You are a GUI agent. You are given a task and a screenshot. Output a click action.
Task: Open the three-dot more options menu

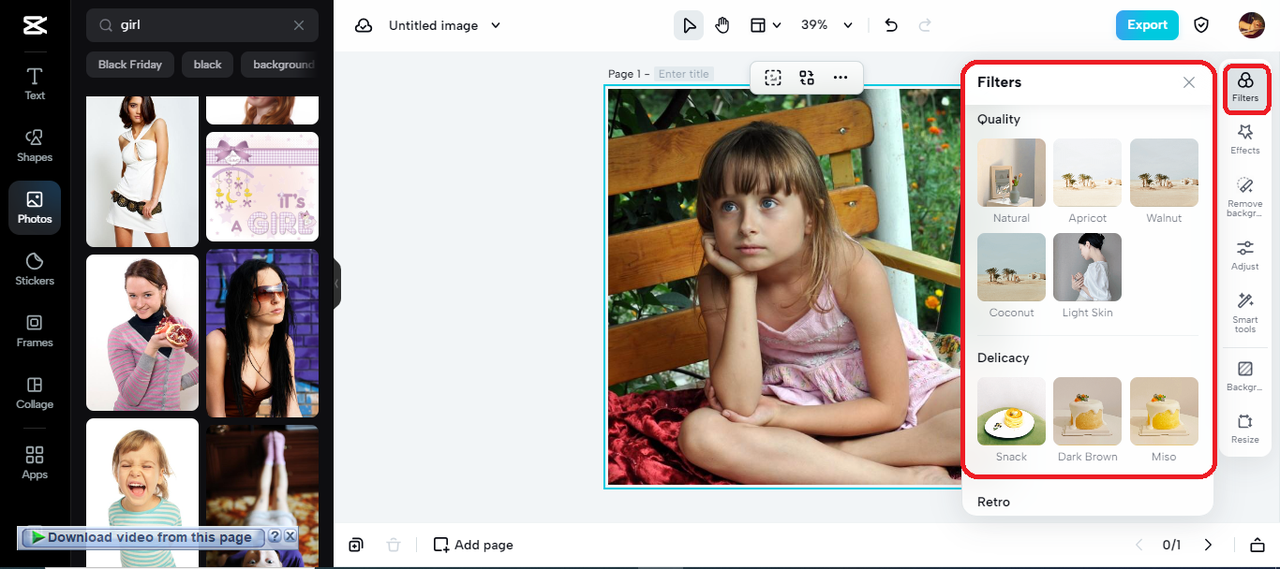tap(840, 77)
